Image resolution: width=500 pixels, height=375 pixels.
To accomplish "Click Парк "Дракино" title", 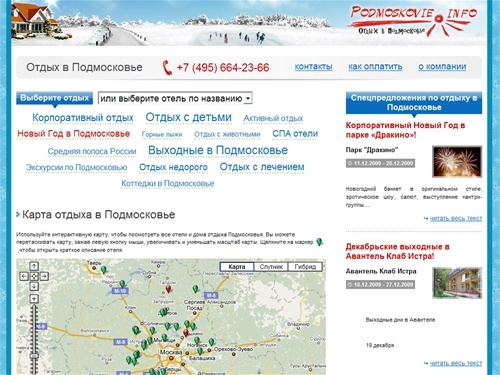I will pos(372,150).
